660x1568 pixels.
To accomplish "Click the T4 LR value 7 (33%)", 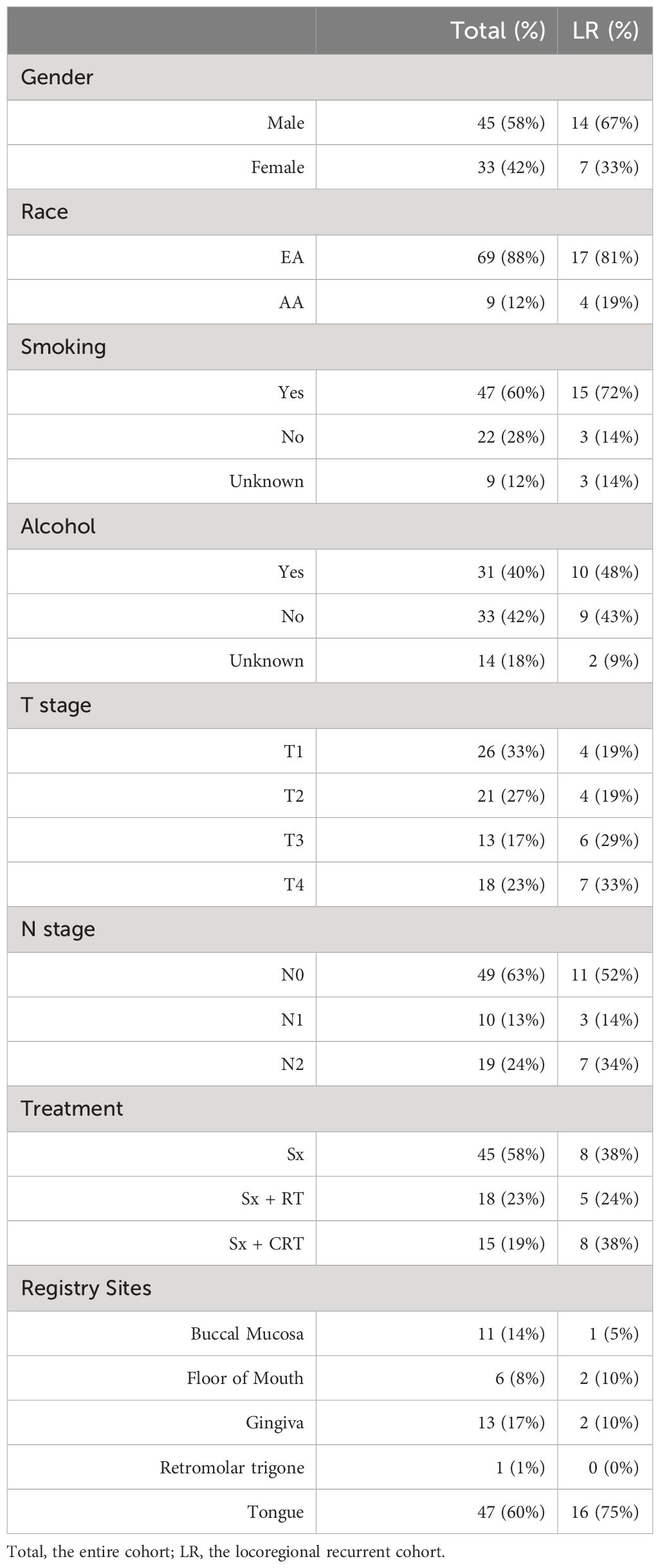I will [609, 885].
